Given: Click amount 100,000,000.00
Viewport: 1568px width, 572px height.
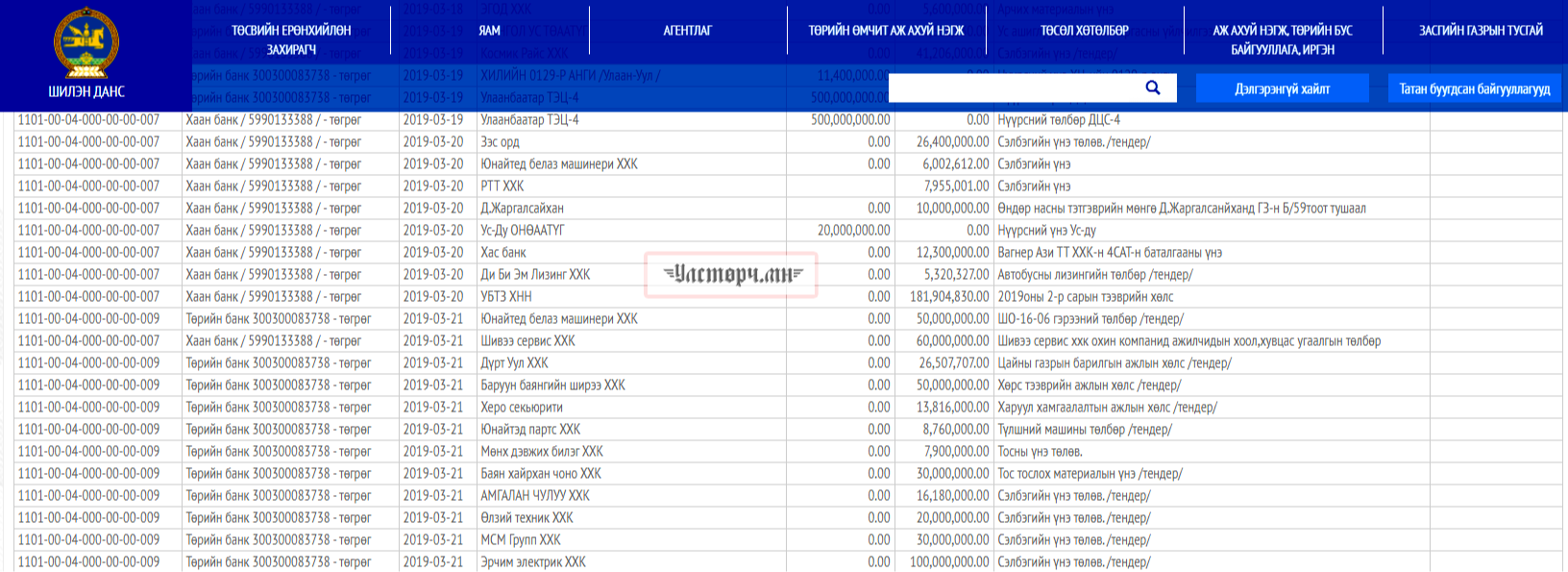Looking at the screenshot, I should 949,562.
